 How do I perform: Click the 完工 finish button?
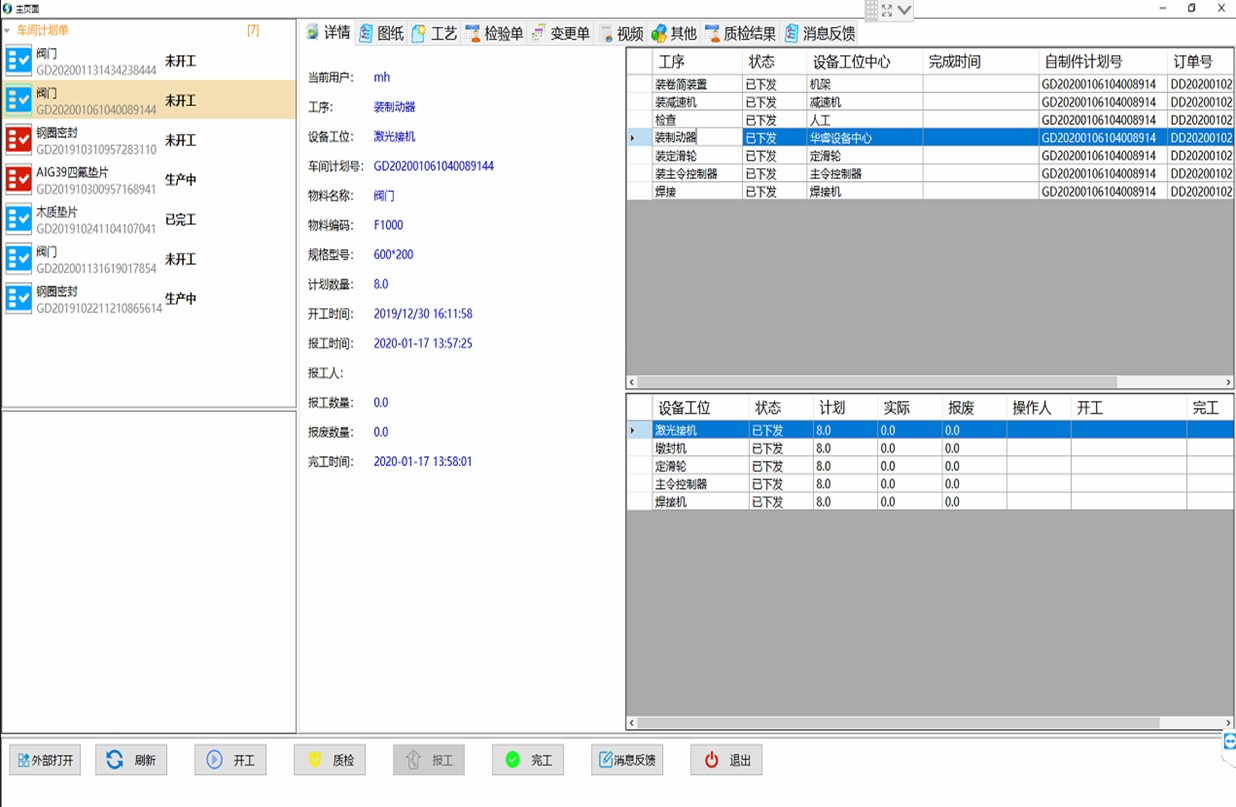click(527, 759)
